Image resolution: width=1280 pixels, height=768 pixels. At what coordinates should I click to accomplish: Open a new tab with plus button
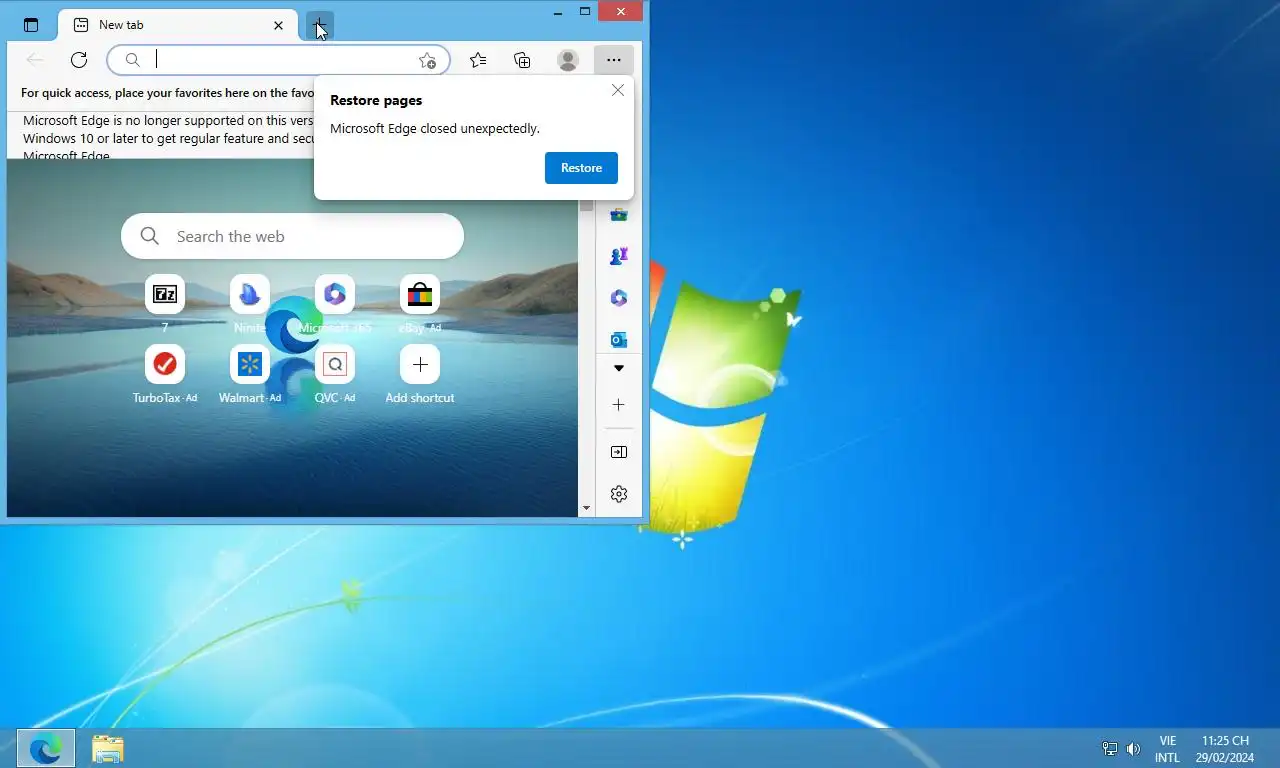(x=319, y=25)
